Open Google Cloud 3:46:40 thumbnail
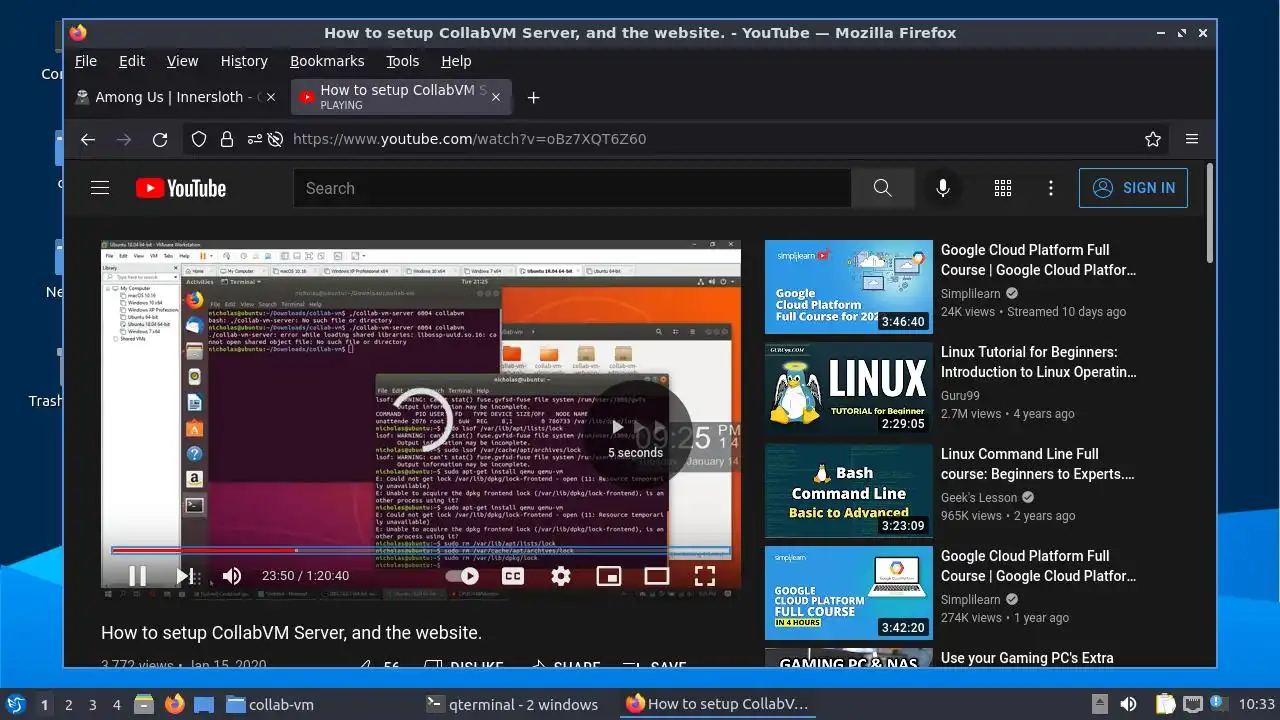Screen dimensions: 1280x720 point(849,287)
